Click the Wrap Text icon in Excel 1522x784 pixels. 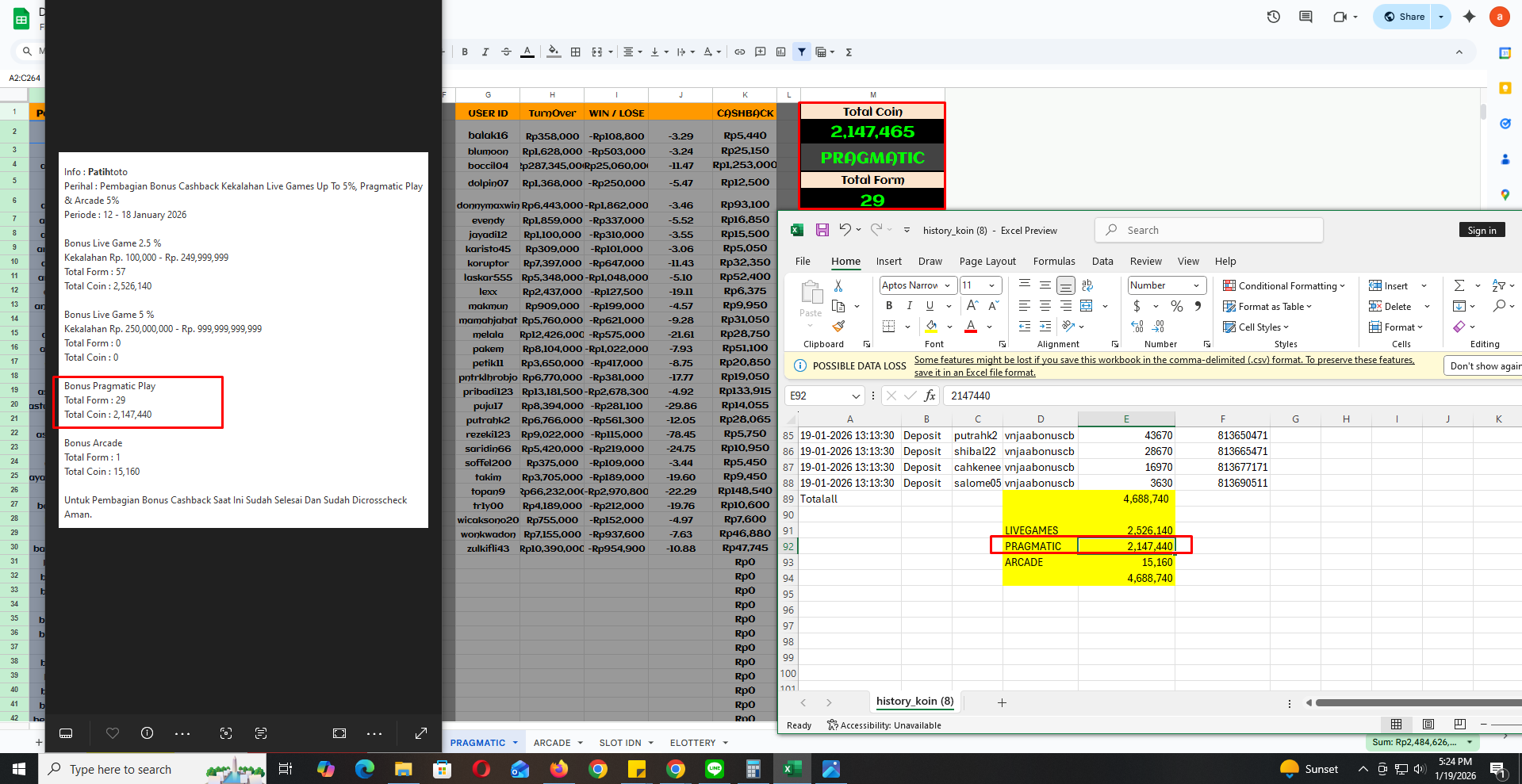[x=1087, y=285]
